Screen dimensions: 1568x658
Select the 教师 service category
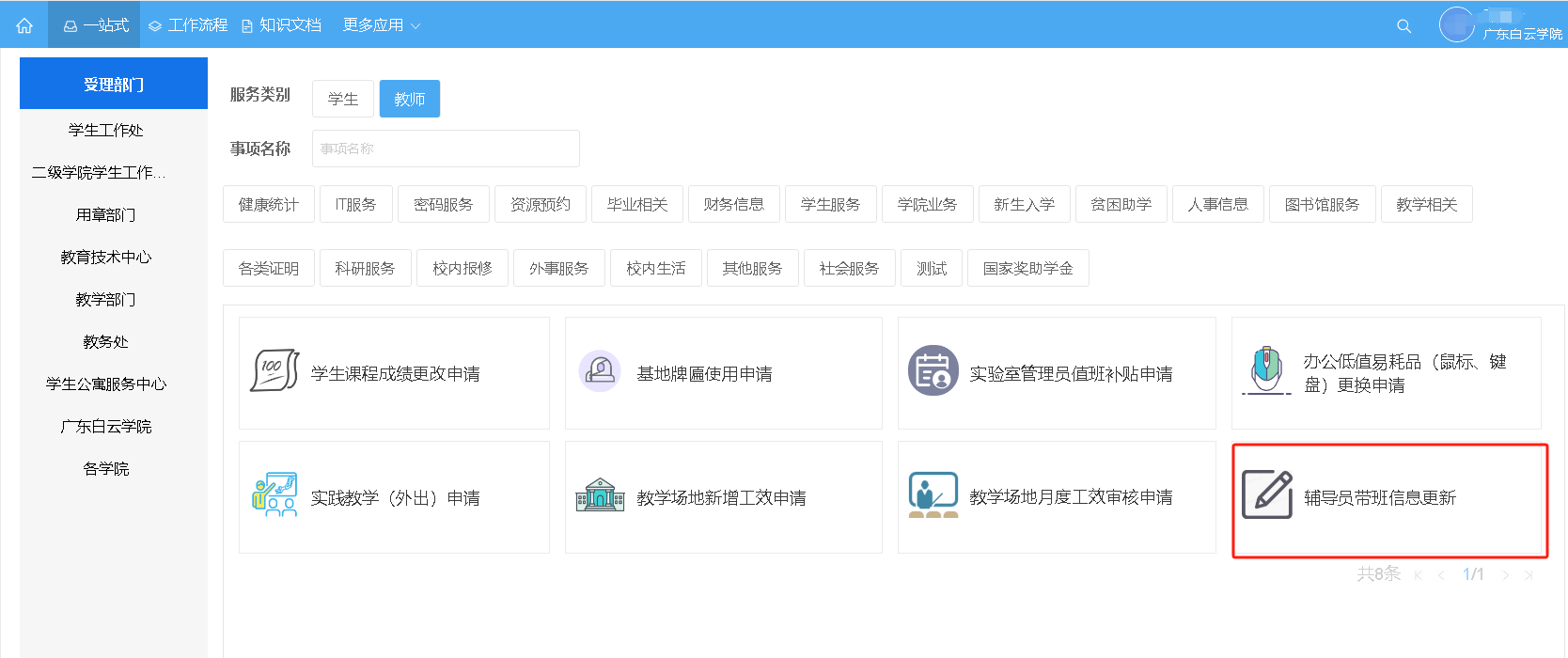(x=409, y=99)
